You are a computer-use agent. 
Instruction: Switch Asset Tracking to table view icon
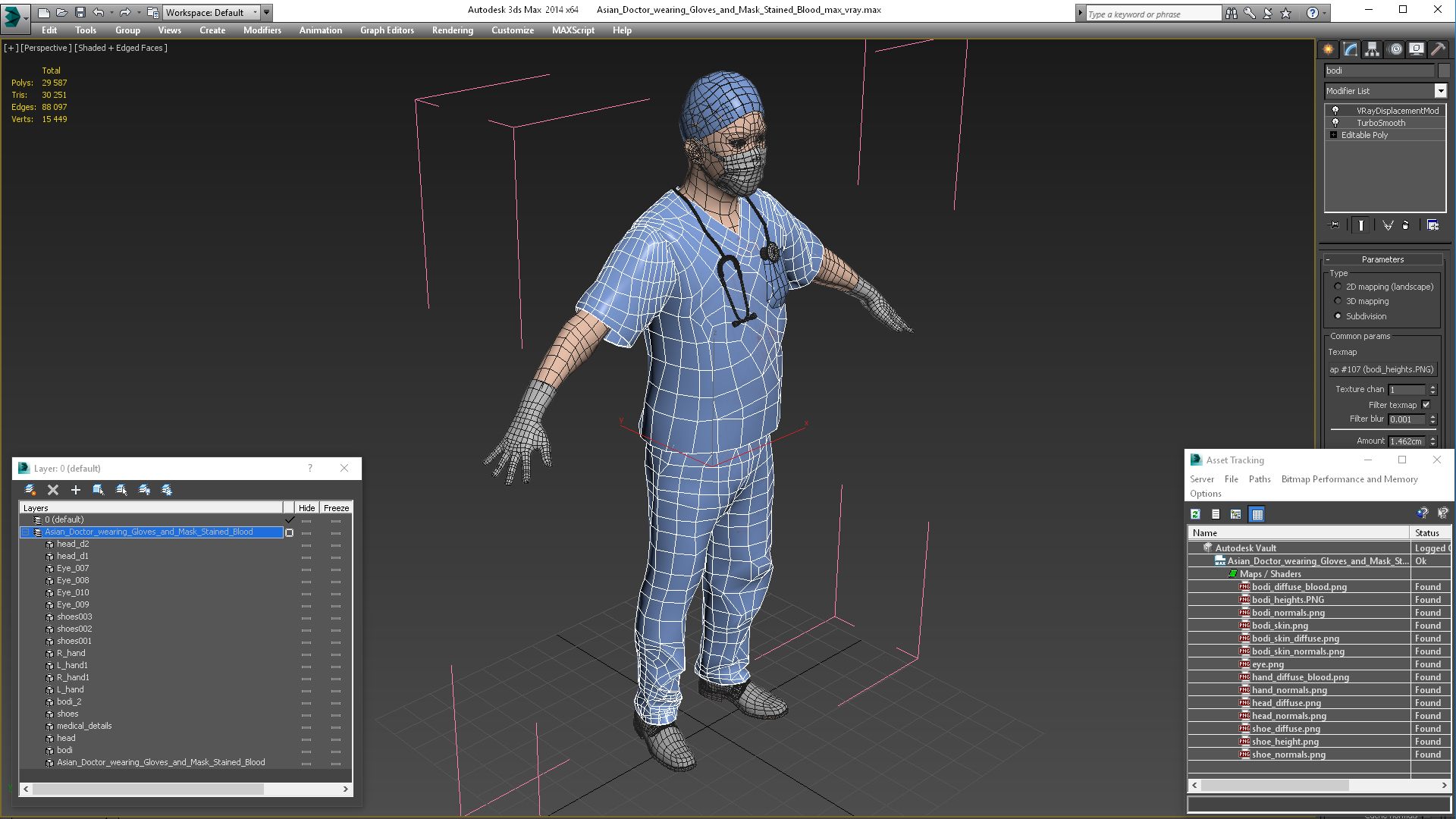click(1257, 514)
